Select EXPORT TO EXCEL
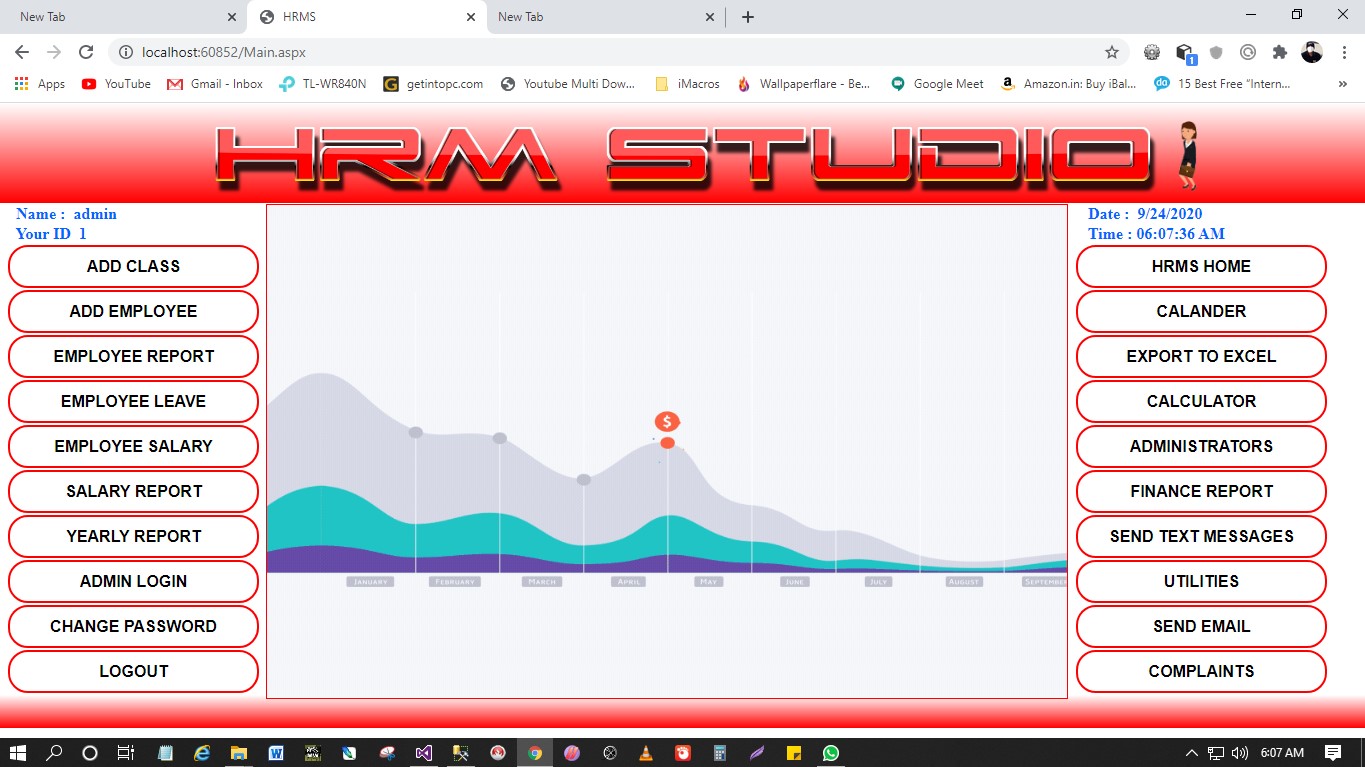Image resolution: width=1365 pixels, height=767 pixels. pyautogui.click(x=1200, y=356)
